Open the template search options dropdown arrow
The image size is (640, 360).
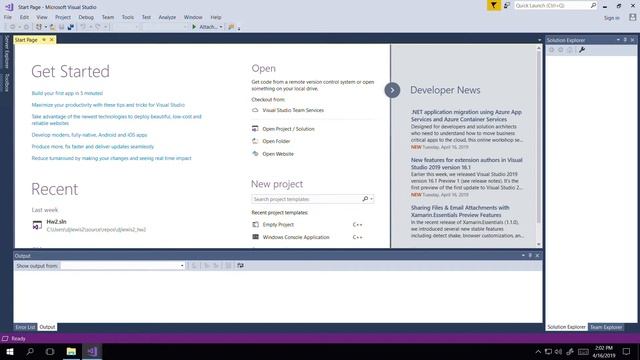click(x=371, y=199)
